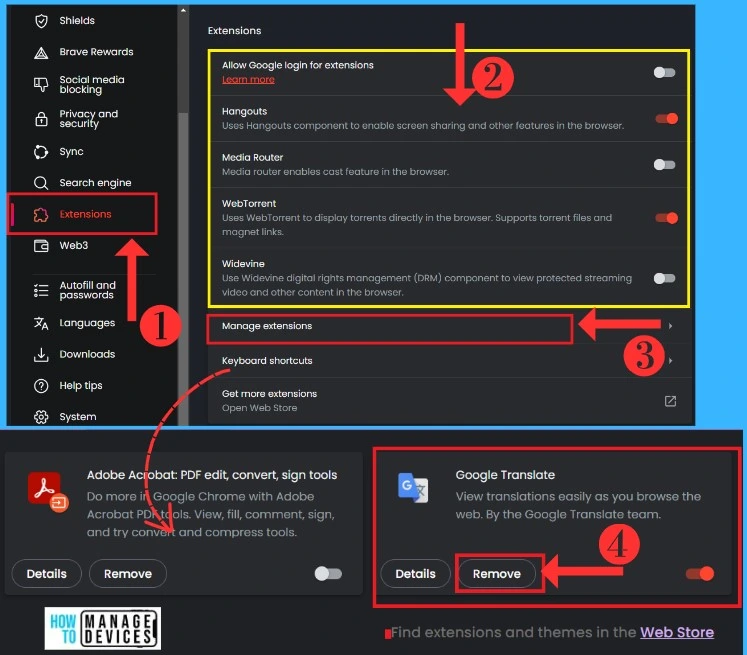Click the Brave Rewards triangle icon
This screenshot has width=747, height=655.
tap(41, 52)
